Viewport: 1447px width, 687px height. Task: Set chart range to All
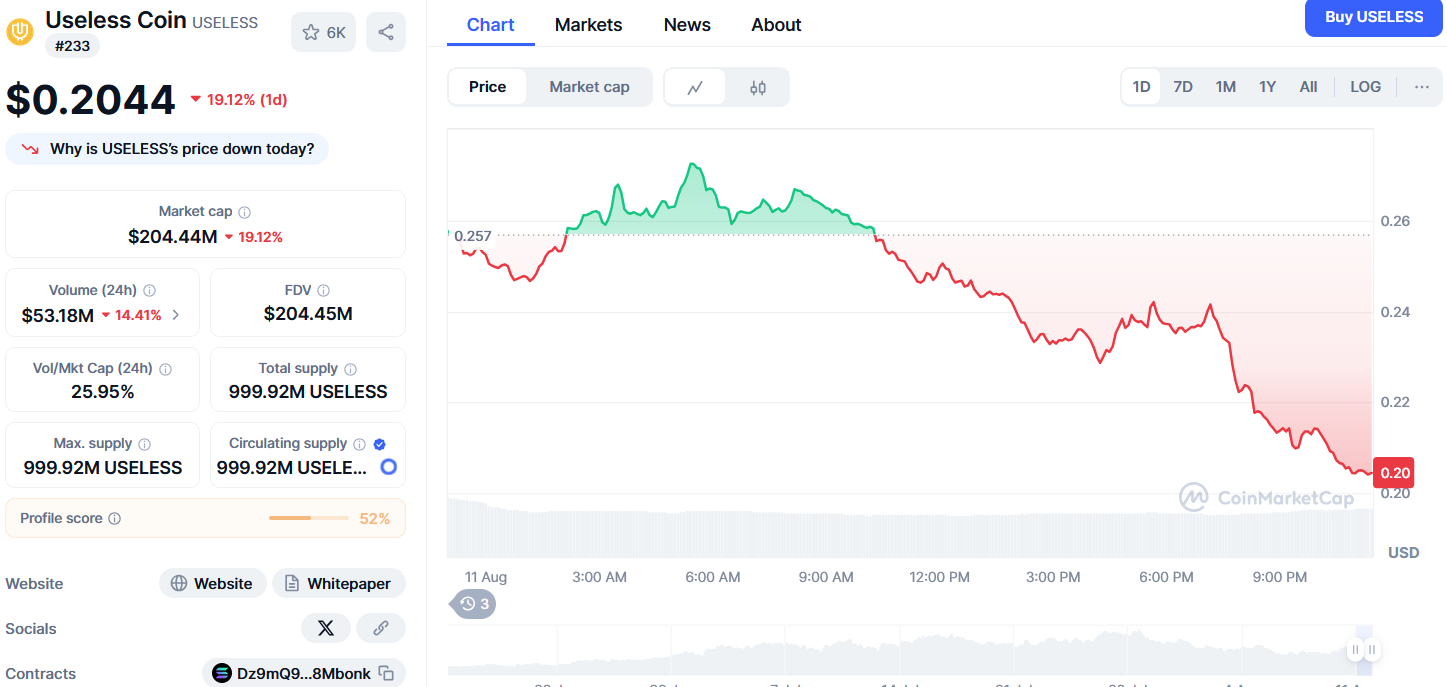click(x=1308, y=87)
